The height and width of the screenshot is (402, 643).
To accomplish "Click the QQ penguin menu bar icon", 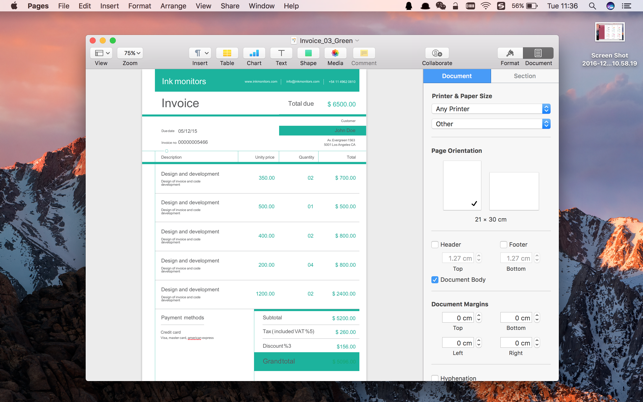I will point(409,6).
